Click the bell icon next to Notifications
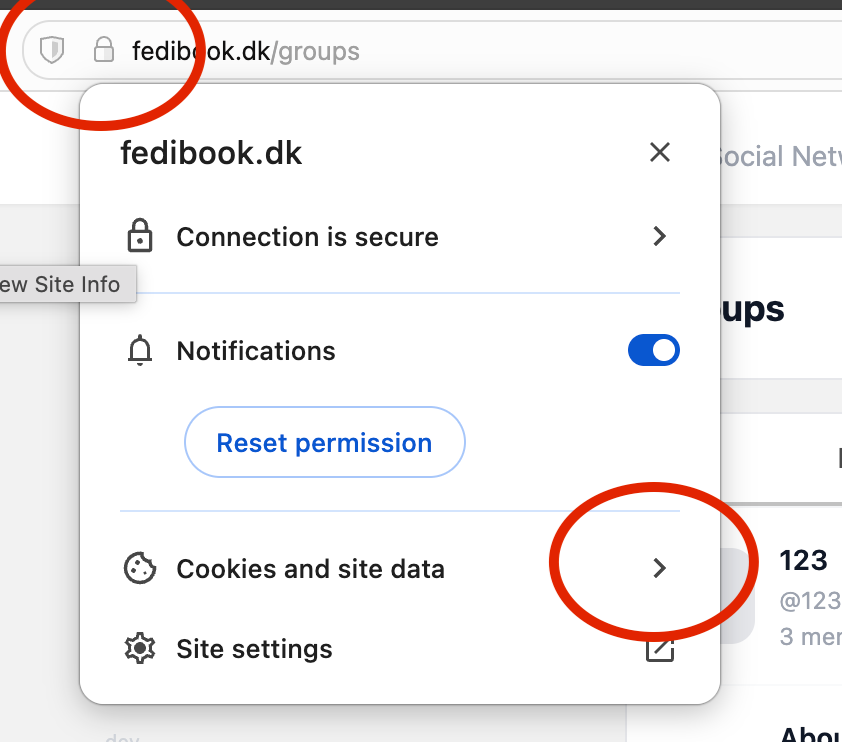 140,351
